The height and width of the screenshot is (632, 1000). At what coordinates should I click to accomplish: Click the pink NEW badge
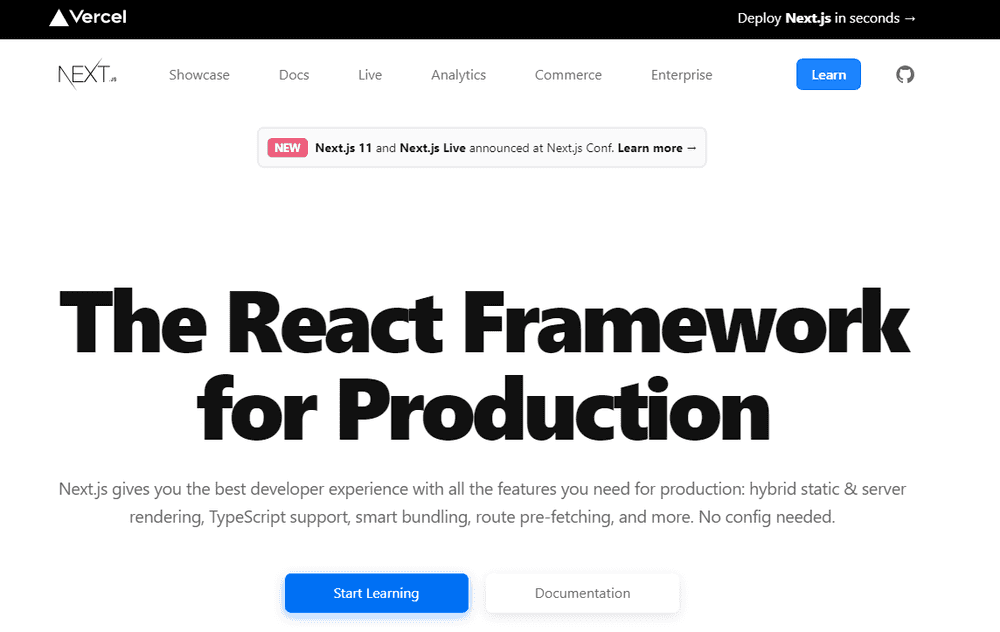click(288, 148)
